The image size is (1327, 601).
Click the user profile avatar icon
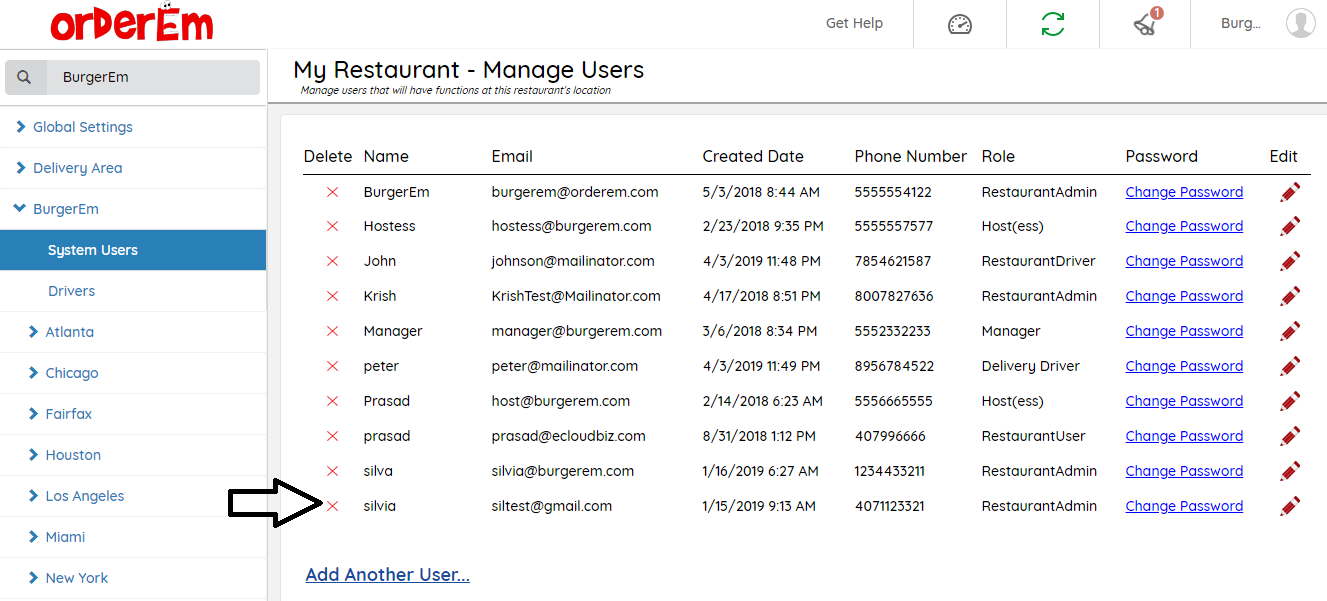(1300, 23)
